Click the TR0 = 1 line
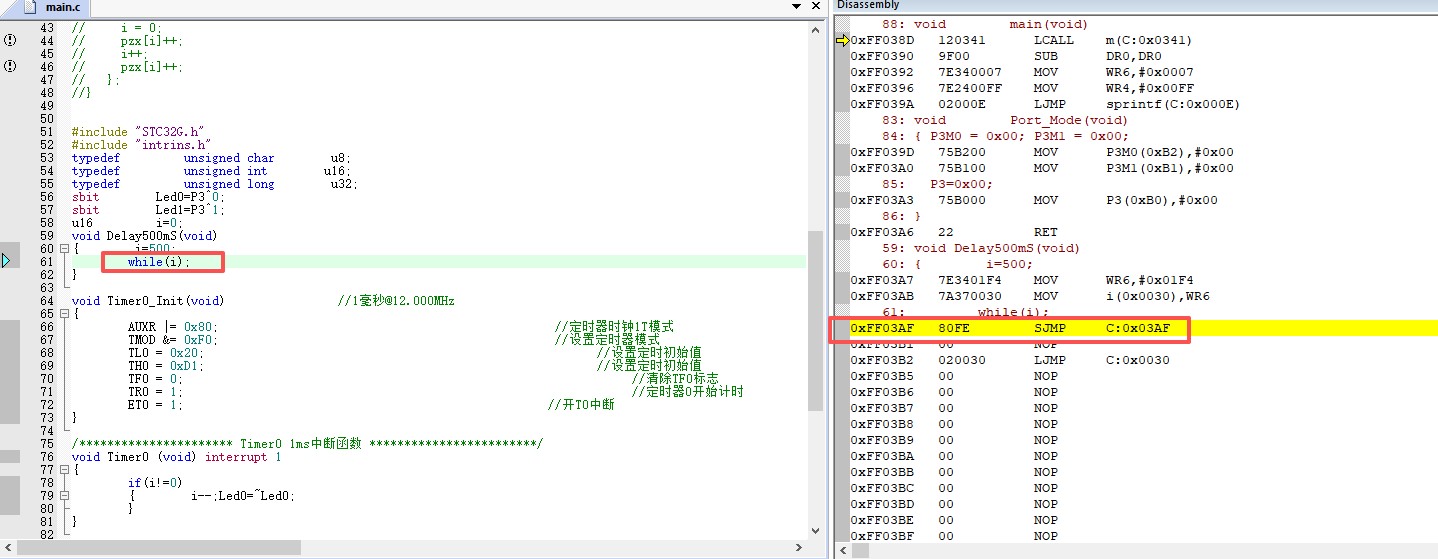The width and height of the screenshot is (1438, 559). [x=155, y=391]
